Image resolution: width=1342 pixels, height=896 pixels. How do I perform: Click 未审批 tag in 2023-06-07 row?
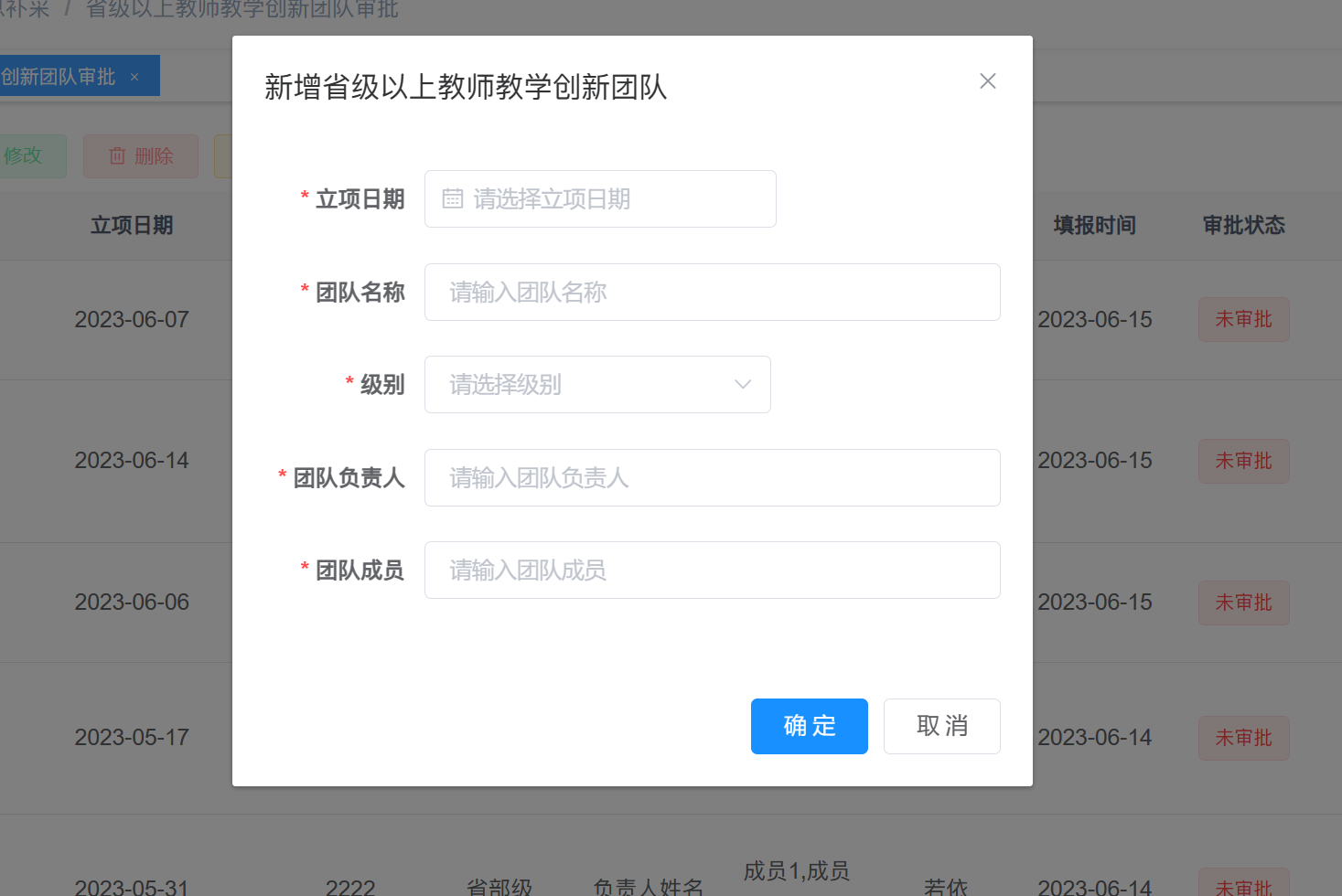point(1243,319)
